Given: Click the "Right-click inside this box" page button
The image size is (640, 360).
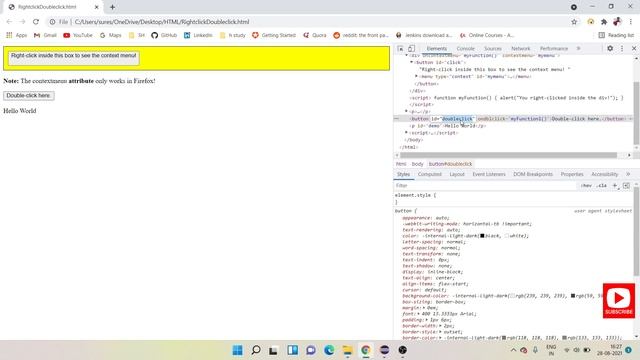Looking at the screenshot, I should click(x=73, y=58).
